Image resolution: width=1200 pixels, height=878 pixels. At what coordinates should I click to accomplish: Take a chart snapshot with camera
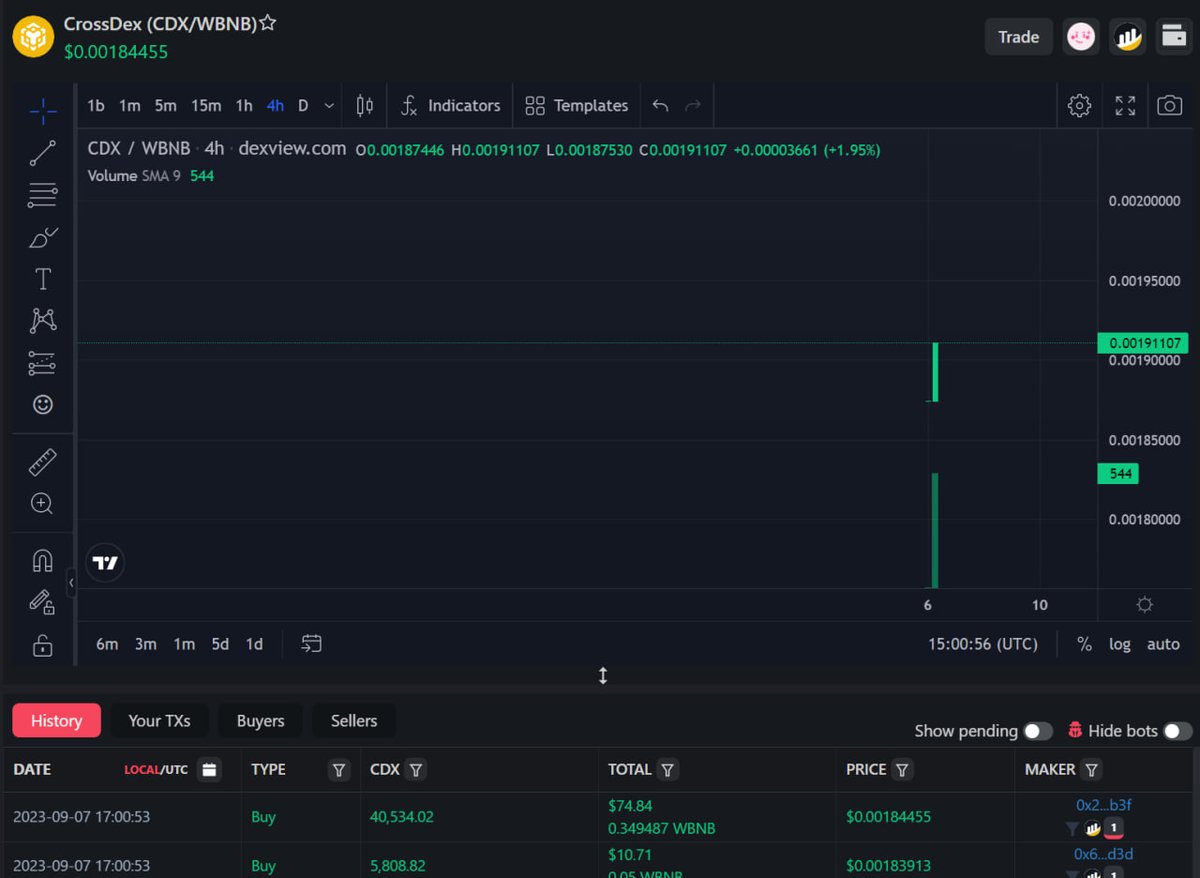click(x=1169, y=105)
